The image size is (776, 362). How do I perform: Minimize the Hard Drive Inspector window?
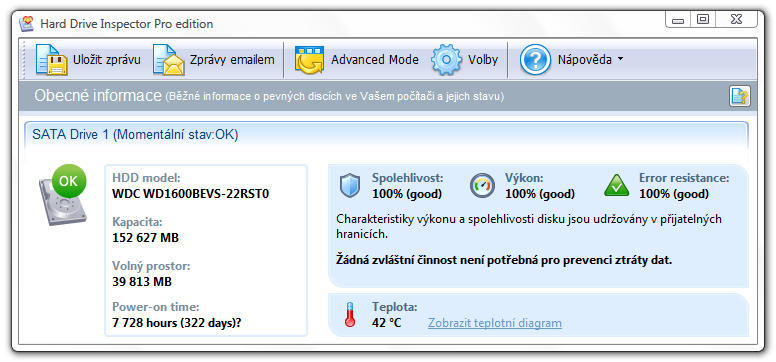678,20
